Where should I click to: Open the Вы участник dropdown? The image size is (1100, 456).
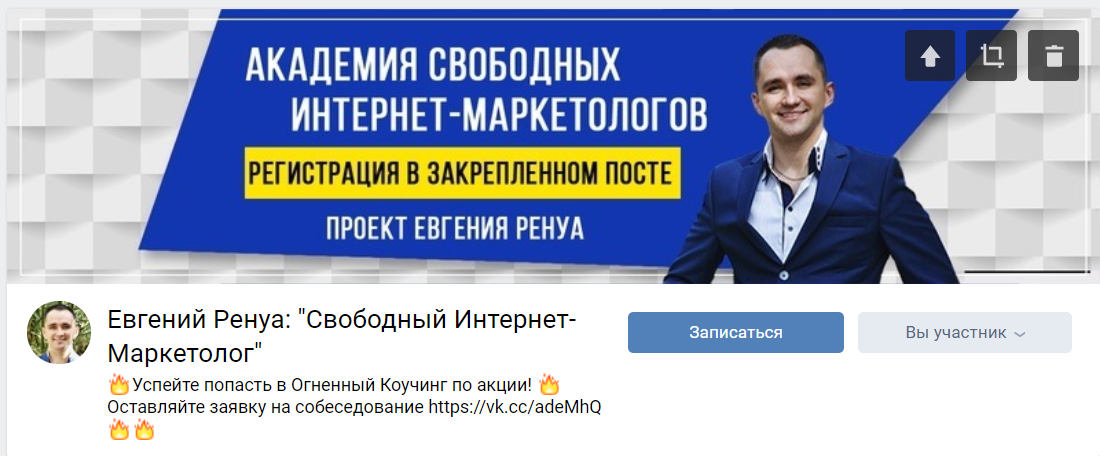[965, 333]
